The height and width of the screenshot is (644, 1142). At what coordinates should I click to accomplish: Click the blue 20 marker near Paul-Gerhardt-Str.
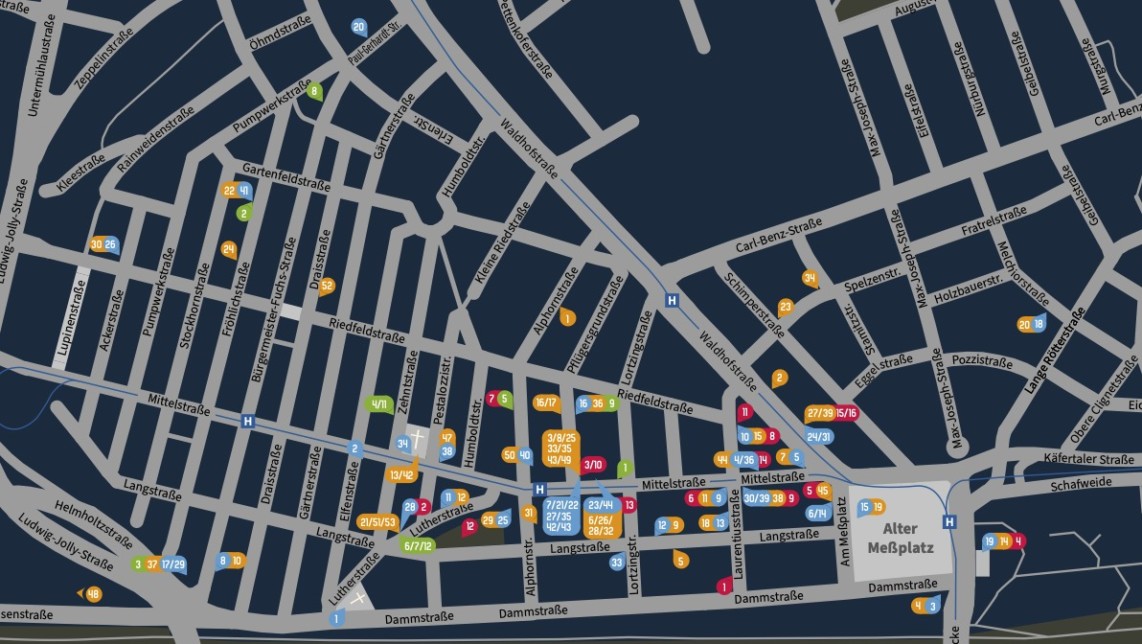coord(359,27)
